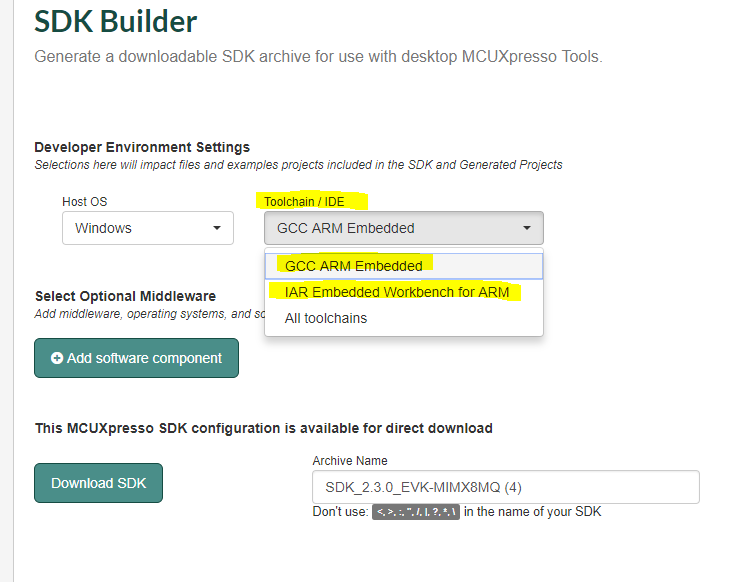Focus the Archive Name input field
Image resolution: width=730 pixels, height=582 pixels.
506,487
